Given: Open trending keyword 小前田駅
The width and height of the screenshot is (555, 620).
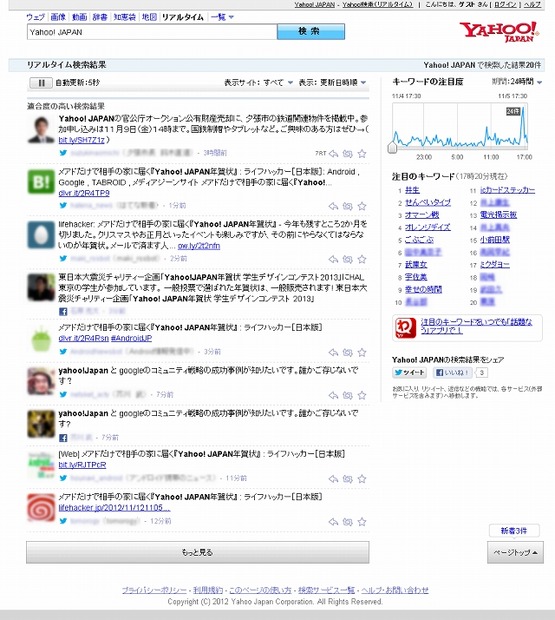Looking at the screenshot, I should coord(495,240).
